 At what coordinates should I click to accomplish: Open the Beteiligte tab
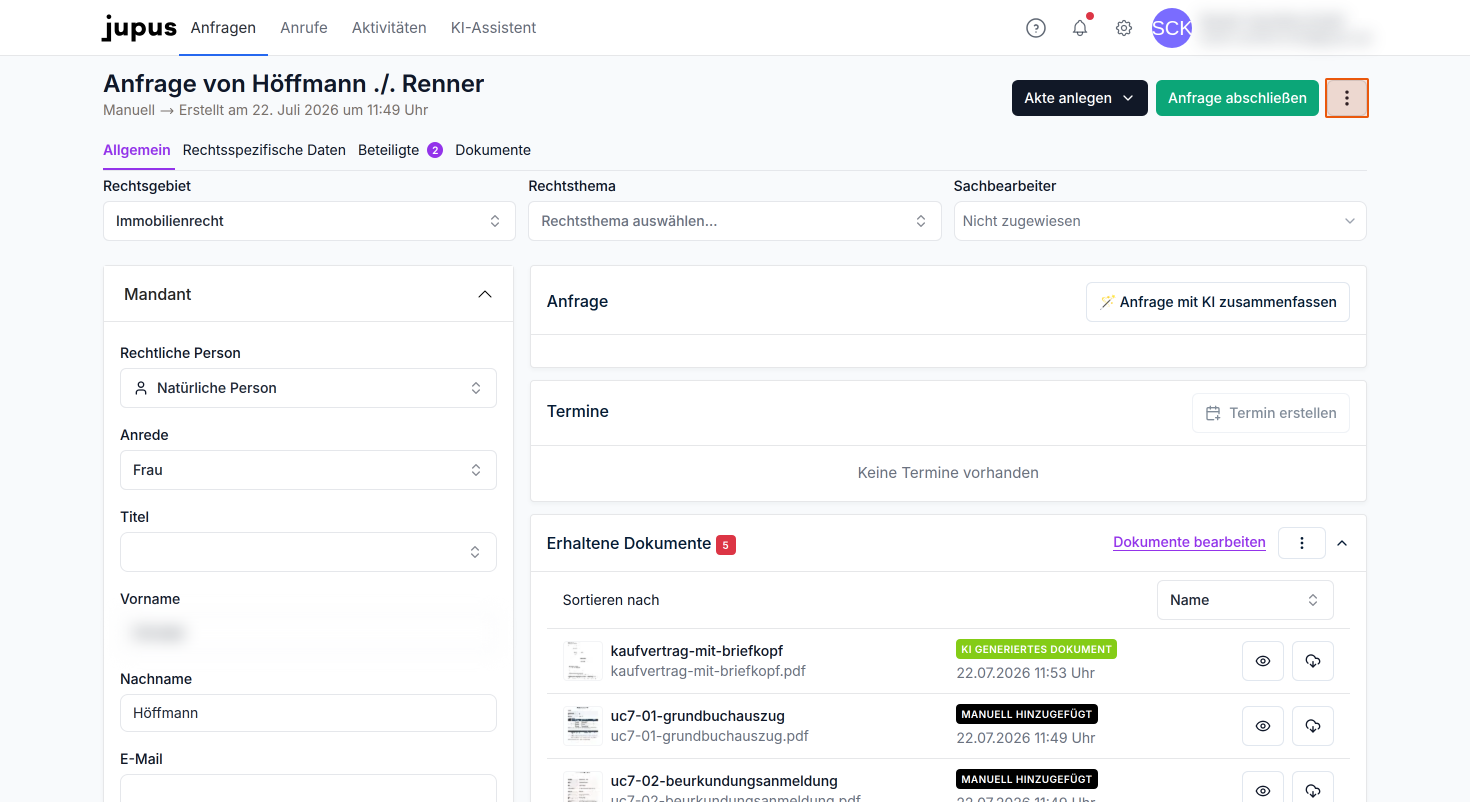pyautogui.click(x=400, y=150)
